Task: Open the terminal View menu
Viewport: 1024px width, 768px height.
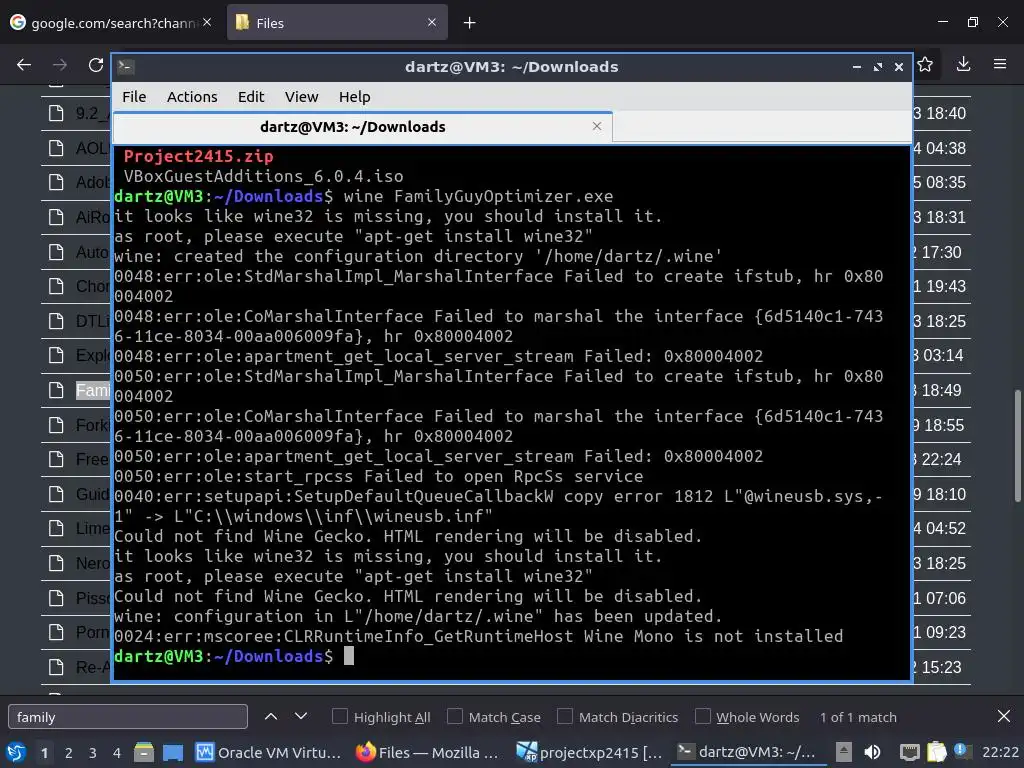Action: coord(301,97)
